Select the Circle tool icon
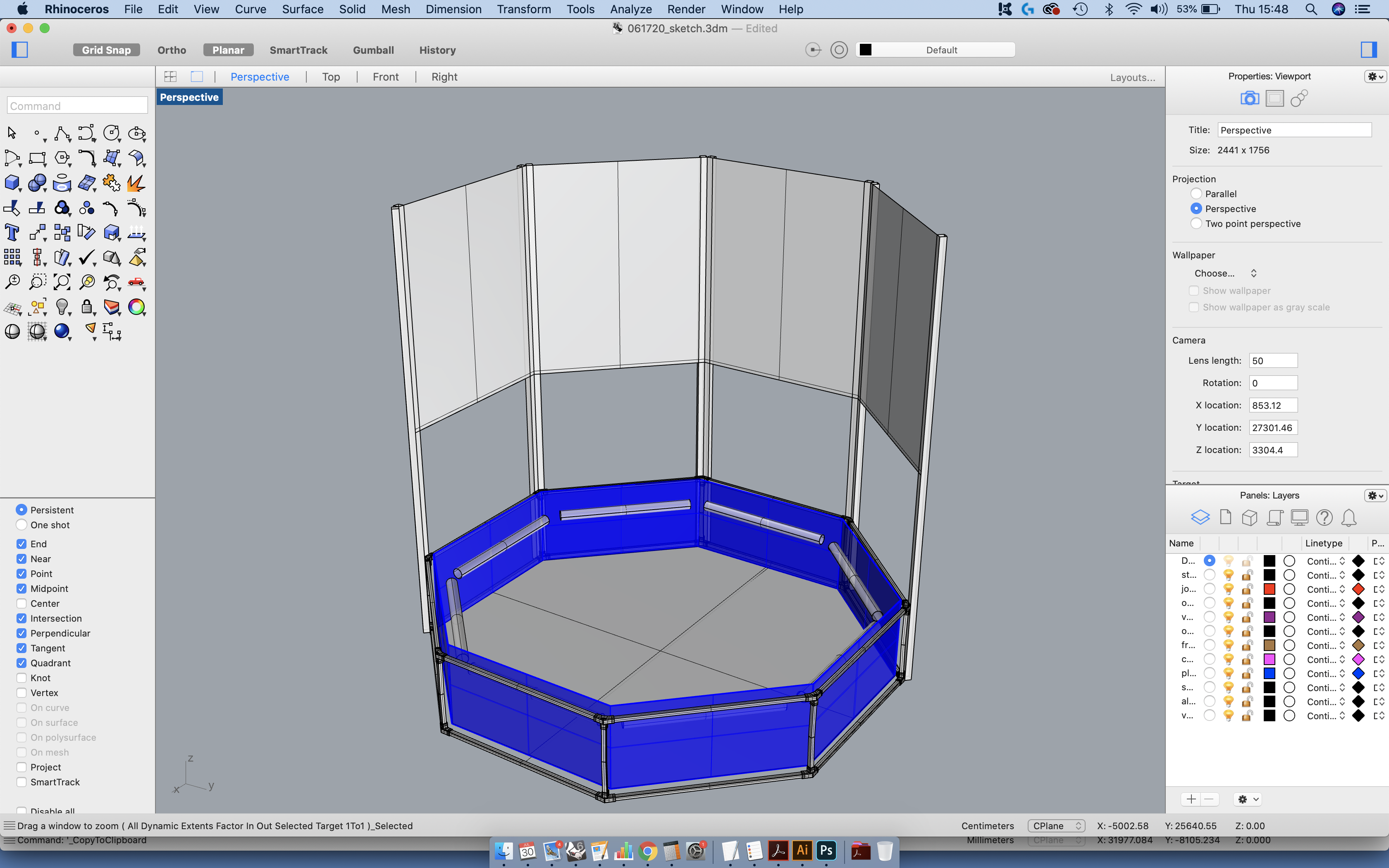 (111, 134)
